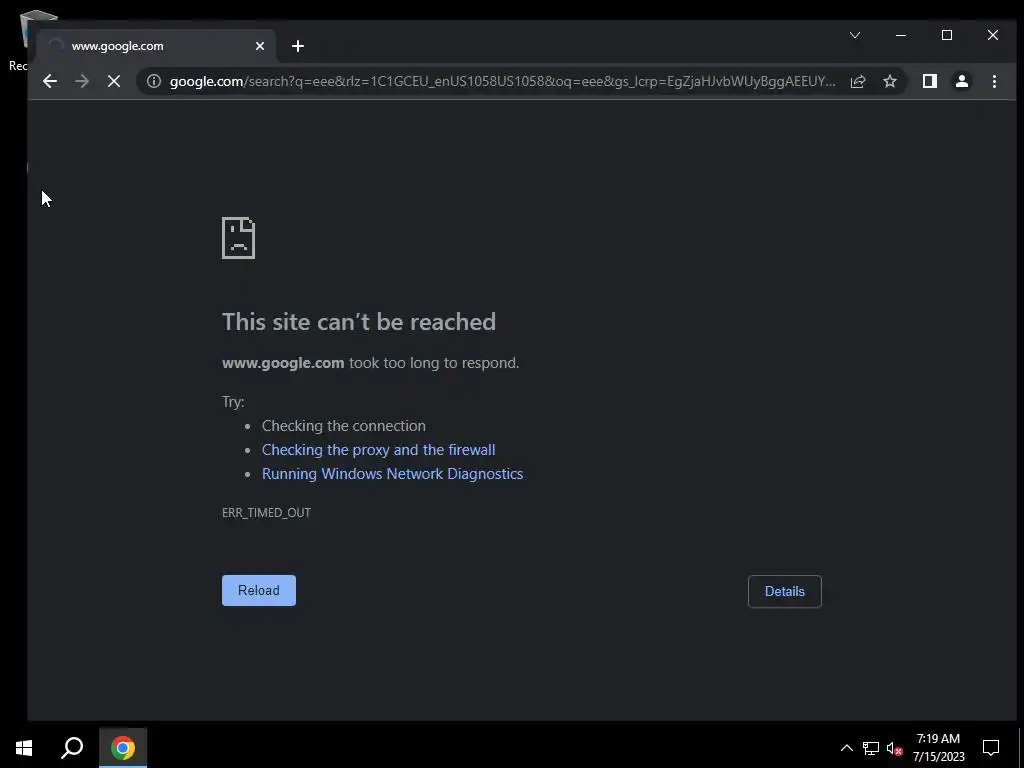Open Checking the proxy and the firewall link
The image size is (1024, 768).
(378, 449)
